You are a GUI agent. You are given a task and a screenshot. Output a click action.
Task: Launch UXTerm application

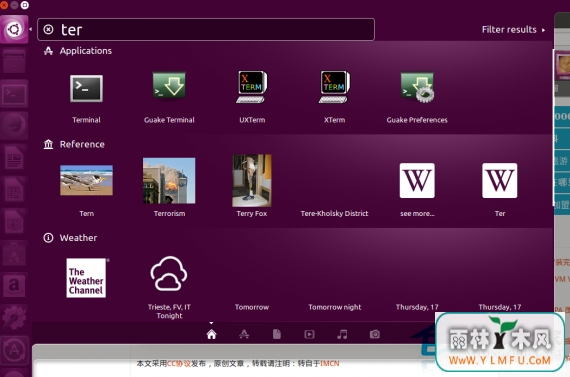point(252,87)
